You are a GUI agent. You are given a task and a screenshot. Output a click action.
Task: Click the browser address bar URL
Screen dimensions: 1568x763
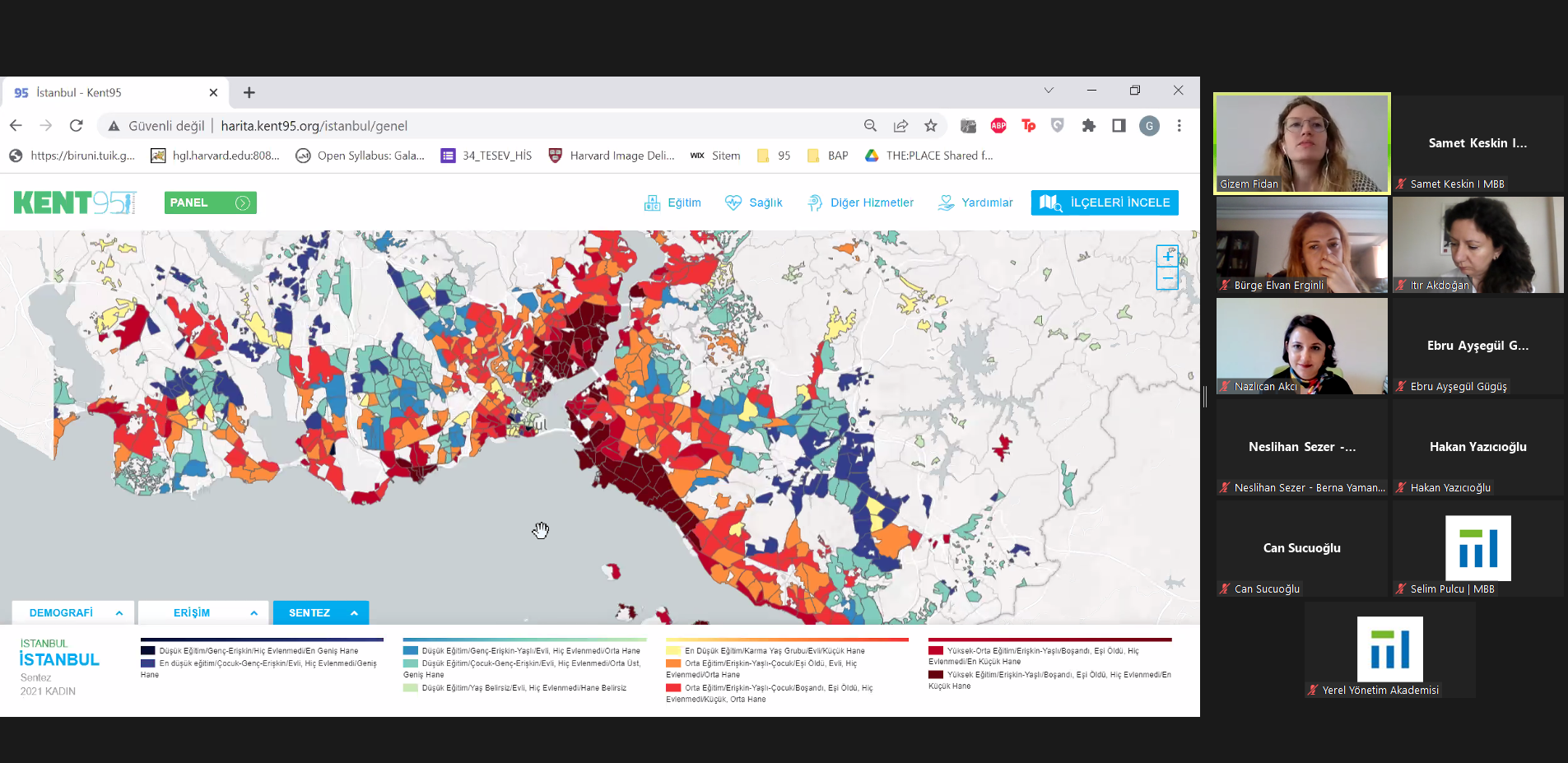click(x=314, y=126)
